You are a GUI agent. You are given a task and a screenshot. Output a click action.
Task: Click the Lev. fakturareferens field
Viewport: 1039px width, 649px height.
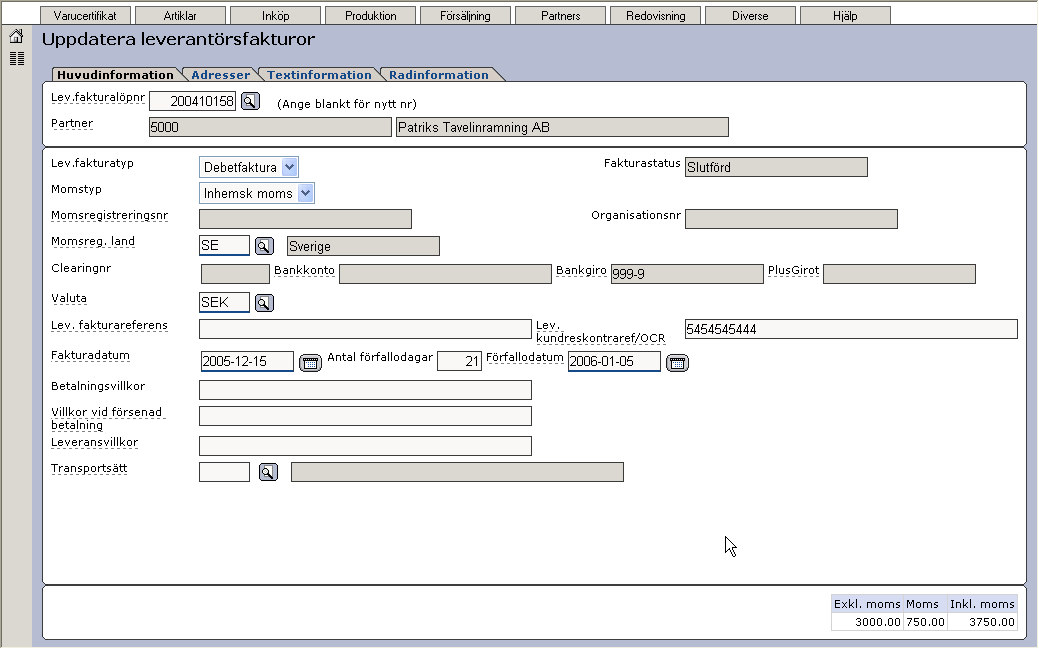(x=365, y=329)
